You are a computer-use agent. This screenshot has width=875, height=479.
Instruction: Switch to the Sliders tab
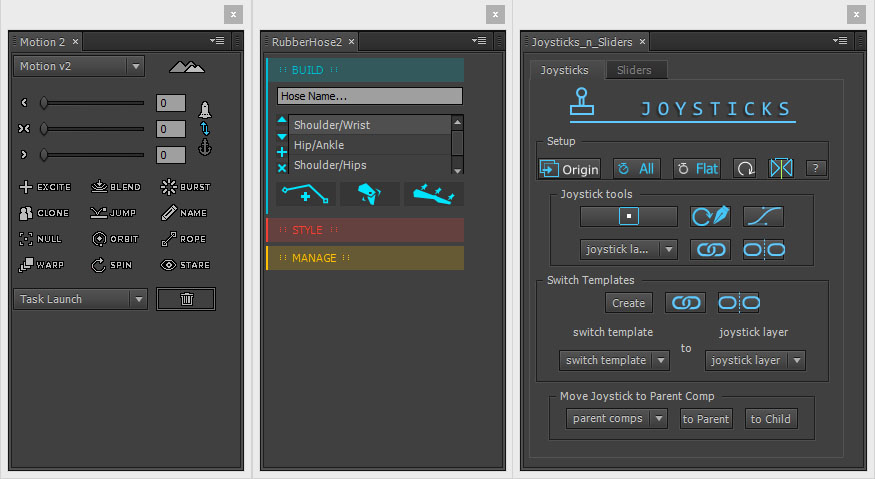[634, 70]
